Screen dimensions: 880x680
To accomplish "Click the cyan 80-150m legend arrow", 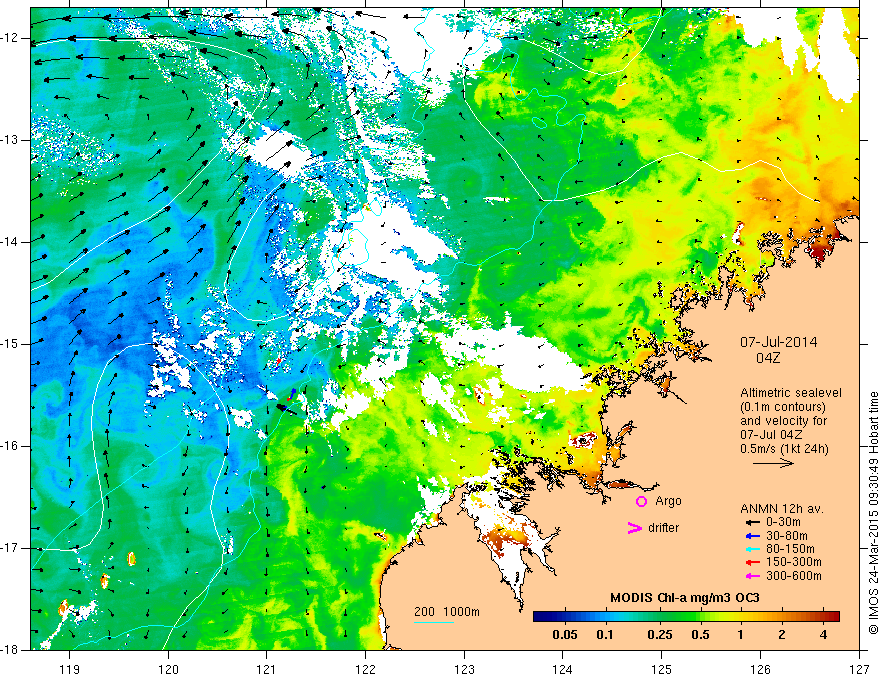I will point(752,549).
